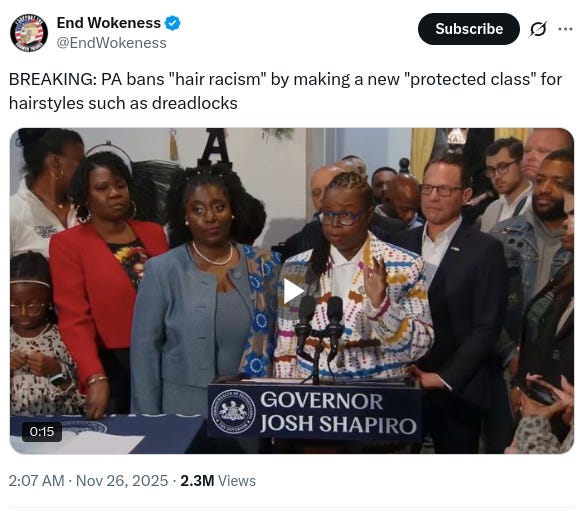The image size is (583, 514).
Task: Click the "hairstyles such as dreadlocks" text line
Action: 123,103
